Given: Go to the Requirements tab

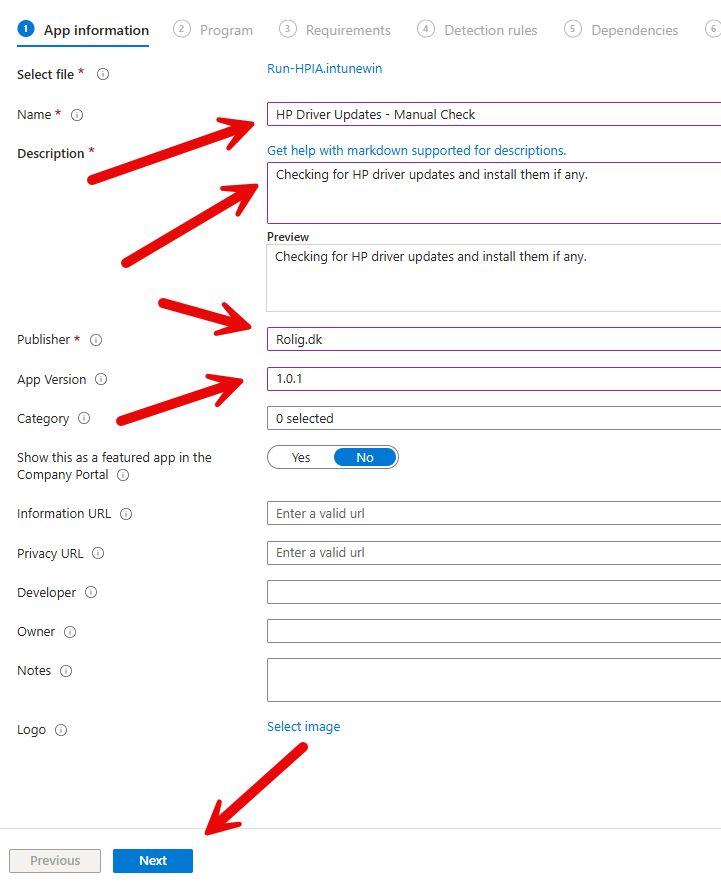Looking at the screenshot, I should (x=347, y=30).
